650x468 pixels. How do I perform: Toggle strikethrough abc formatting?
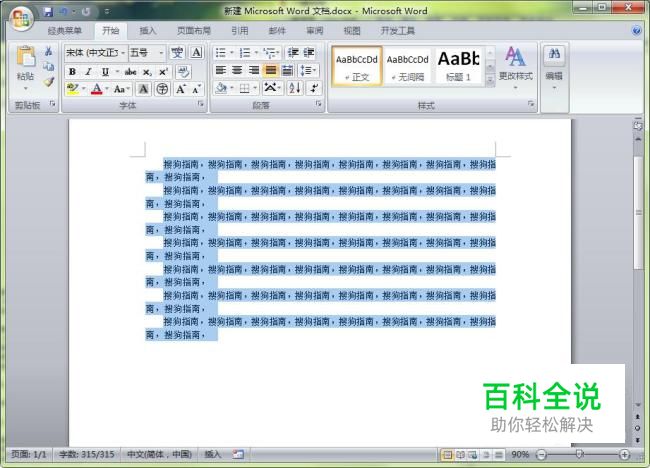pos(131,72)
